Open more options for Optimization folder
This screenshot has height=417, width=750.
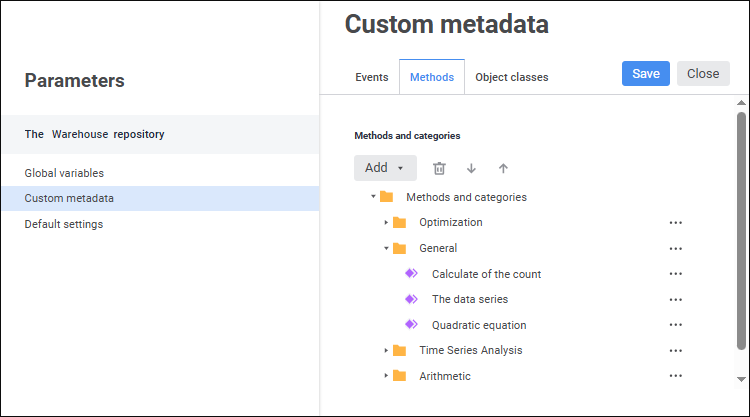pos(676,223)
